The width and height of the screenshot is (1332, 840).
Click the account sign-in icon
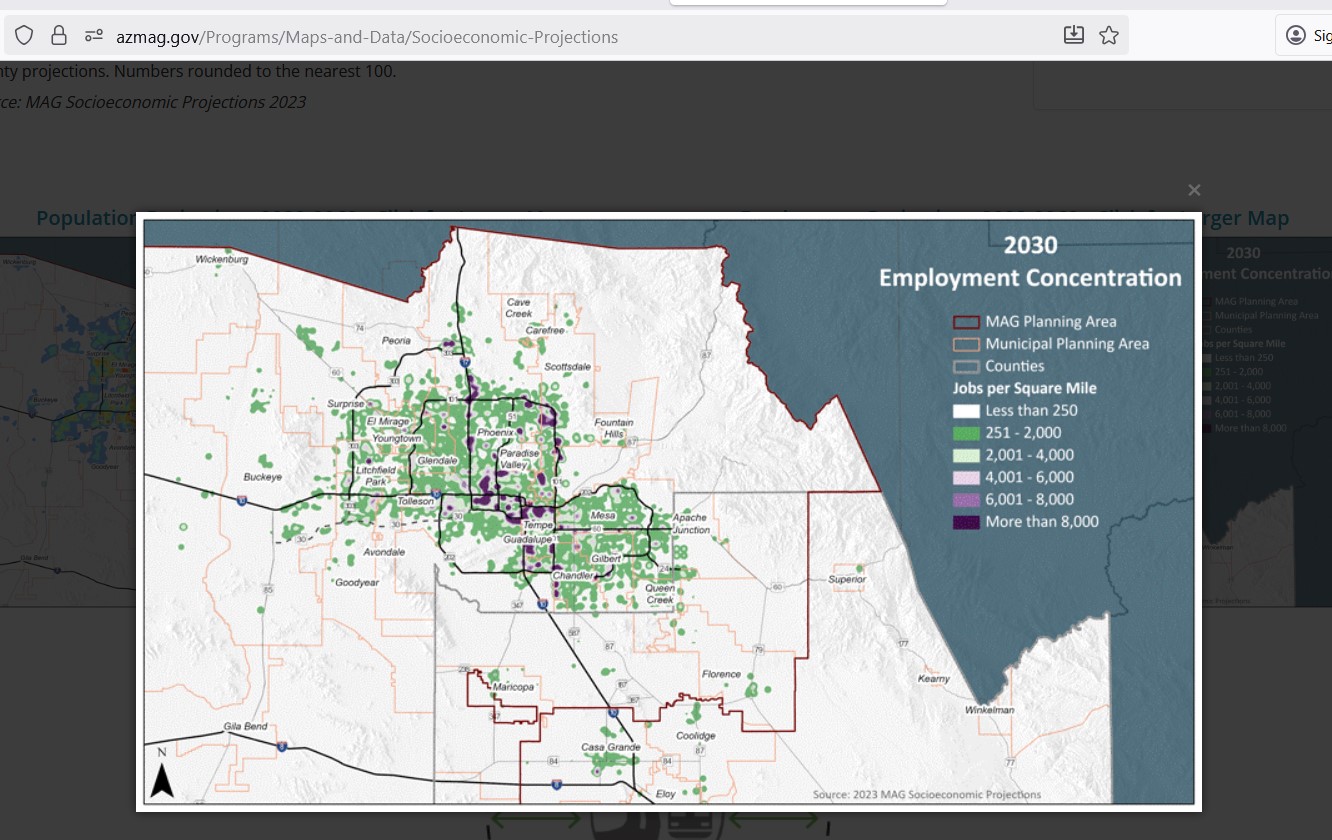pyautogui.click(x=1296, y=36)
